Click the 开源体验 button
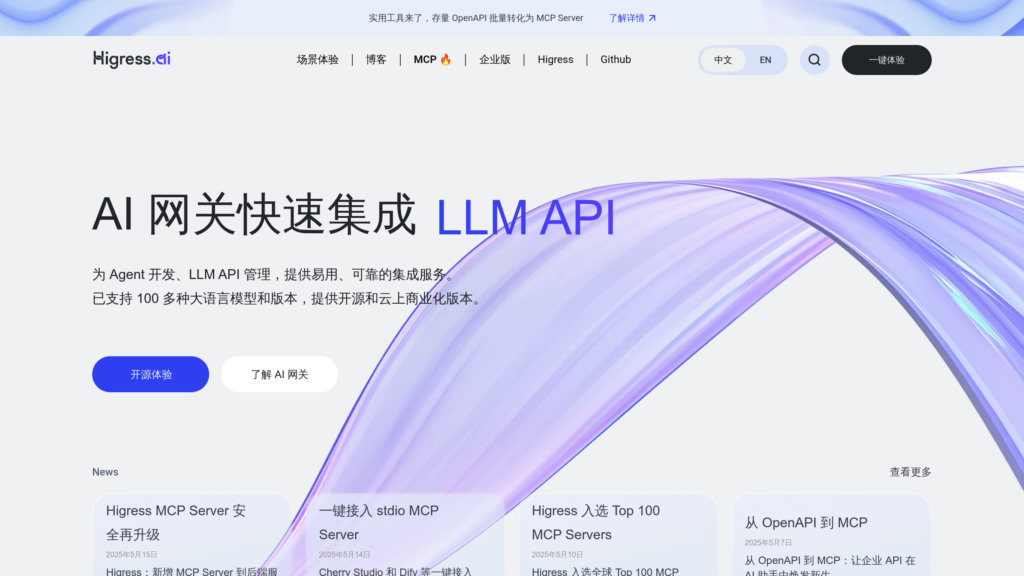The width and height of the screenshot is (1024, 576). tap(150, 373)
